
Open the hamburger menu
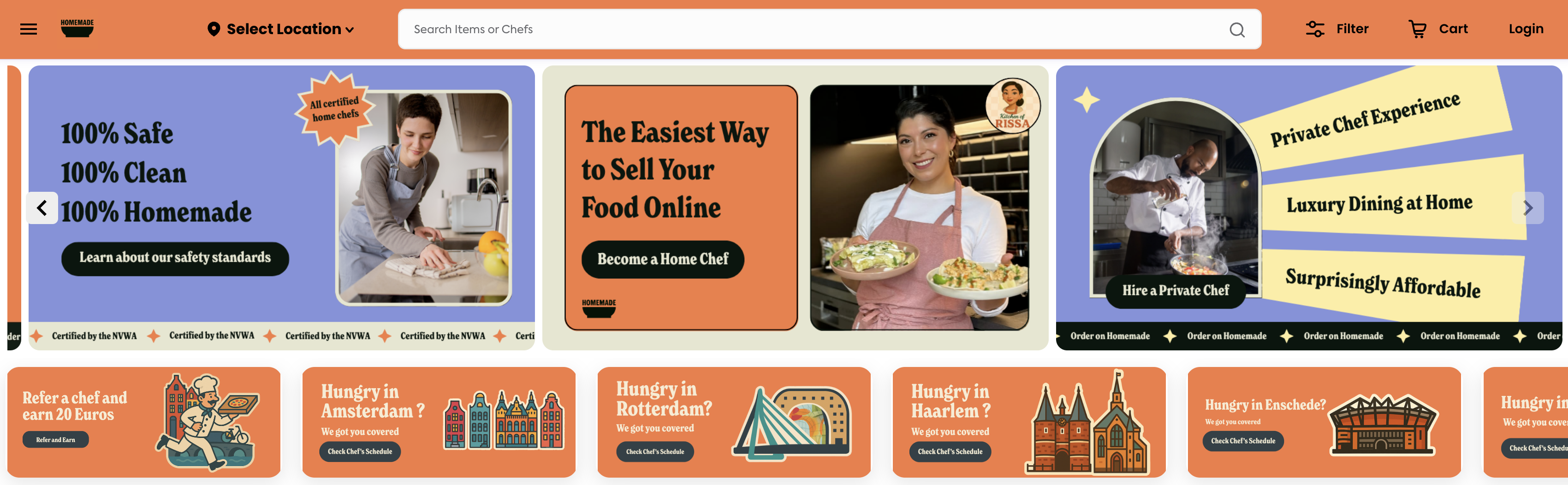(x=29, y=29)
